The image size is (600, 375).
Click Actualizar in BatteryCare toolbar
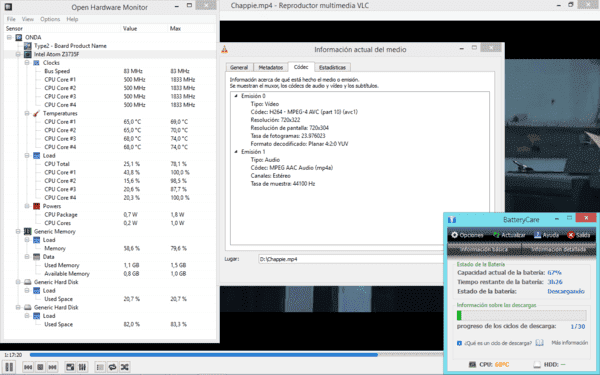click(x=509, y=235)
